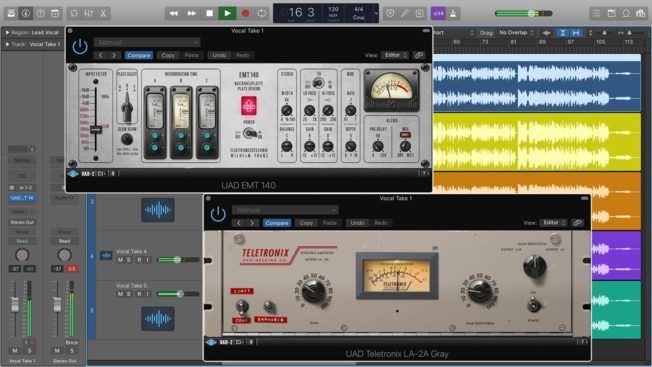
Task: Arm recording with red Record button
Action: 245,13
